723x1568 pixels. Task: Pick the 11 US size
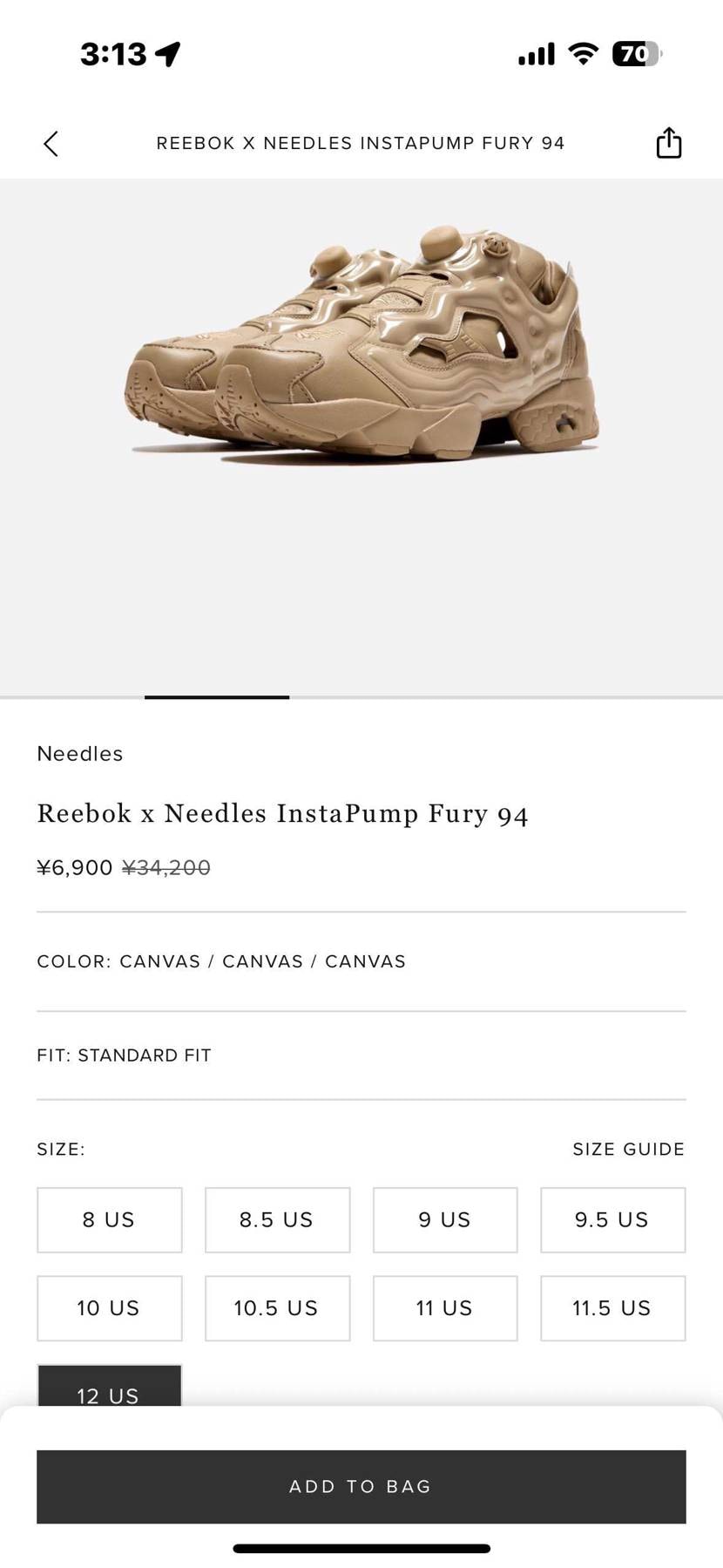445,1307
